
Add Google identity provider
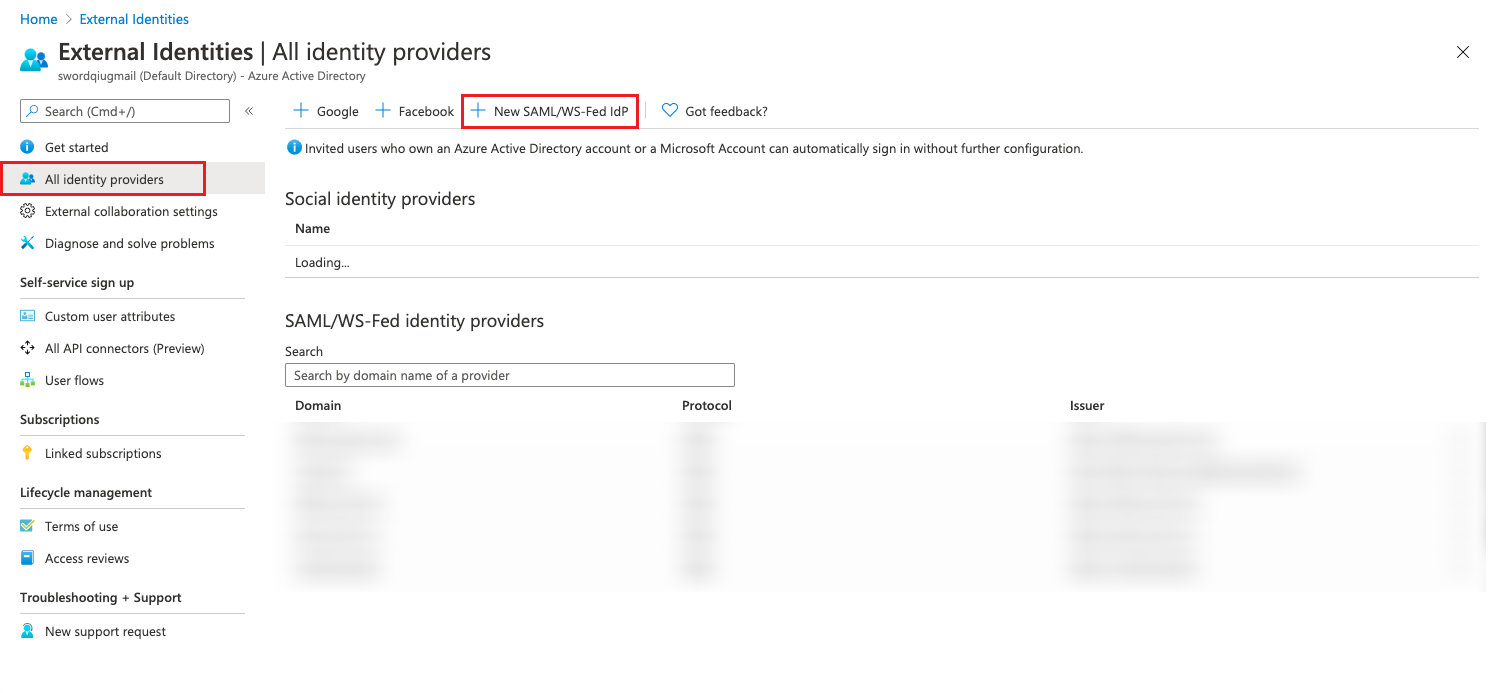point(326,111)
